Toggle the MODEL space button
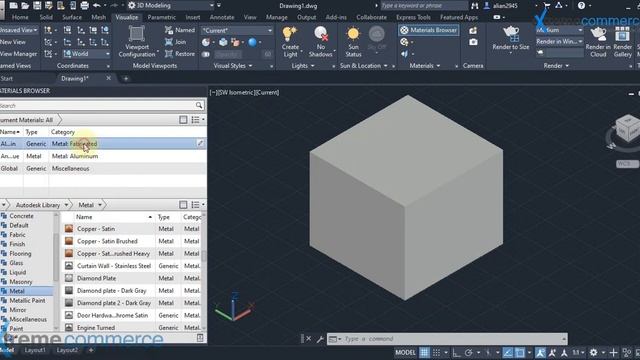640x360 pixels. pyautogui.click(x=405, y=352)
